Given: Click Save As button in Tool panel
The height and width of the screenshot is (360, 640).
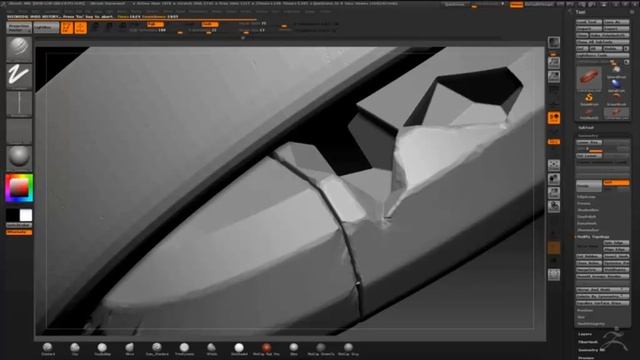Looking at the screenshot, I should pyautogui.click(x=616, y=22).
